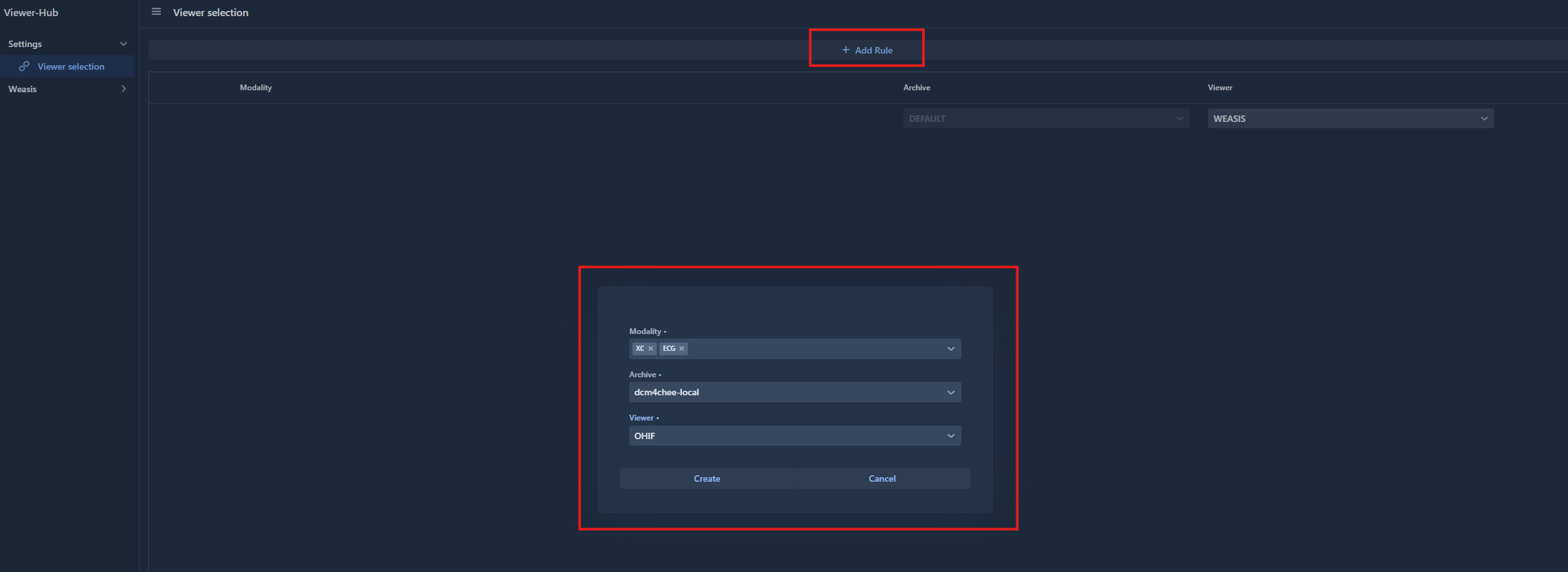Open the OHIF Viewer dropdown
Screen dimensions: 1568x572
pos(795,436)
